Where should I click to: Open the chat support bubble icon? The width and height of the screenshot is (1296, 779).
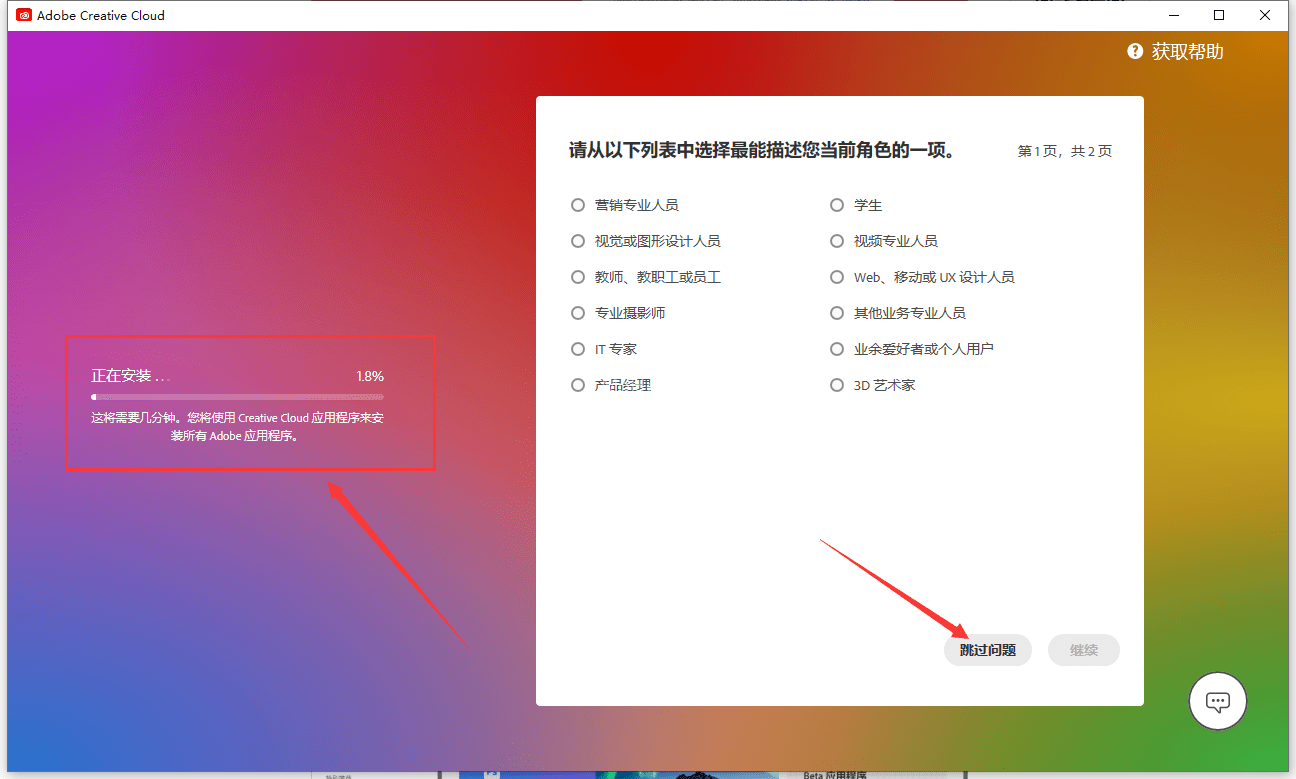1217,701
